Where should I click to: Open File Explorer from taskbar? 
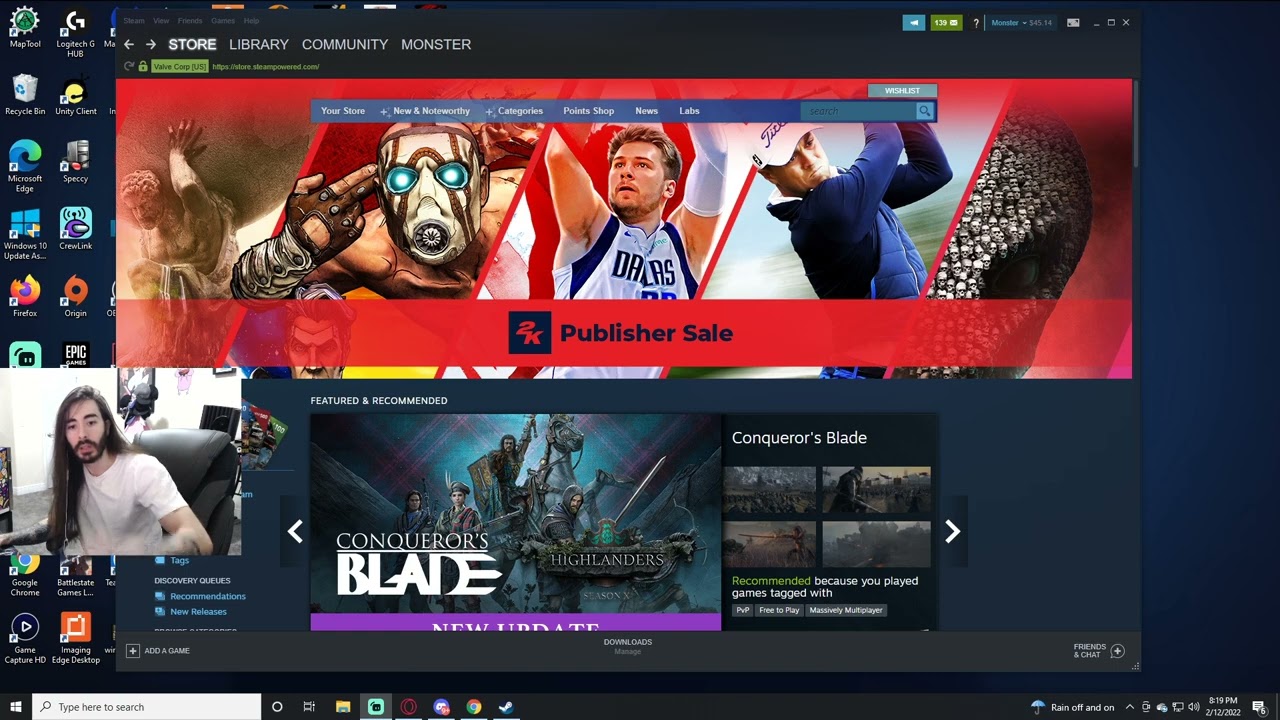coord(342,707)
